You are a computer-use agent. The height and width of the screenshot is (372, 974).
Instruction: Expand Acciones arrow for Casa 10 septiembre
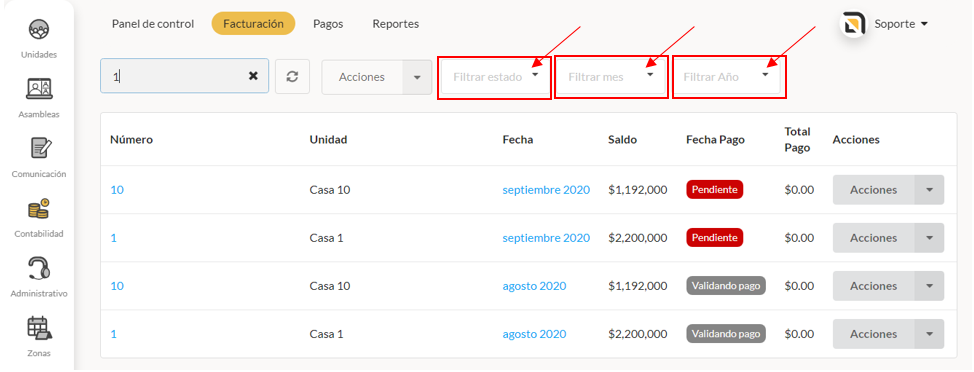coord(929,190)
